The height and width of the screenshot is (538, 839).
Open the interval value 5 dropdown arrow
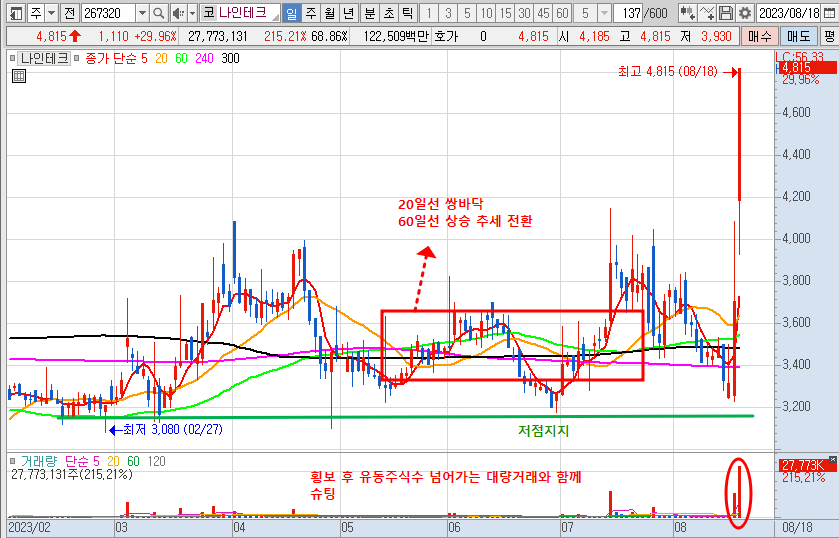coord(605,13)
